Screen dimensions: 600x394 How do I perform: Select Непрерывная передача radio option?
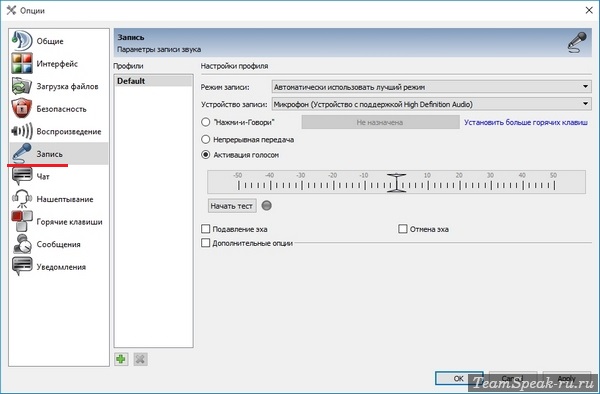tap(205, 139)
